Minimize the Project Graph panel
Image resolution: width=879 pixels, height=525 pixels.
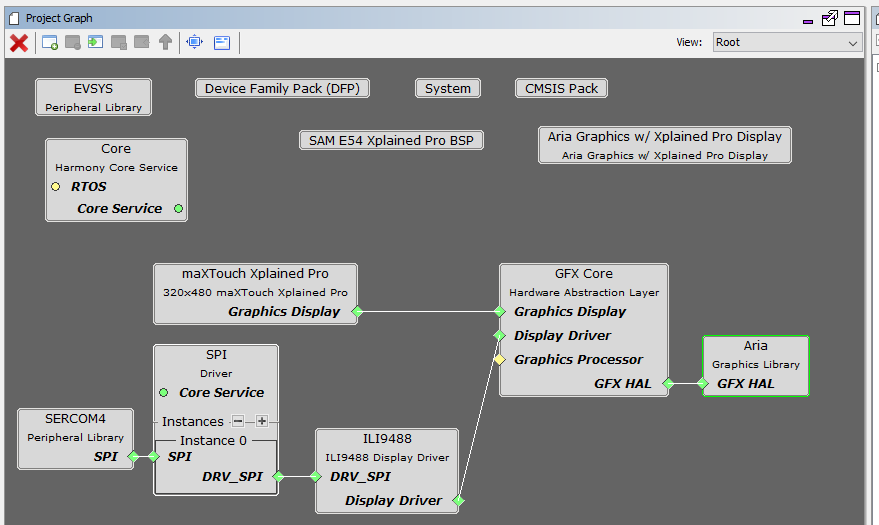pyautogui.click(x=808, y=21)
